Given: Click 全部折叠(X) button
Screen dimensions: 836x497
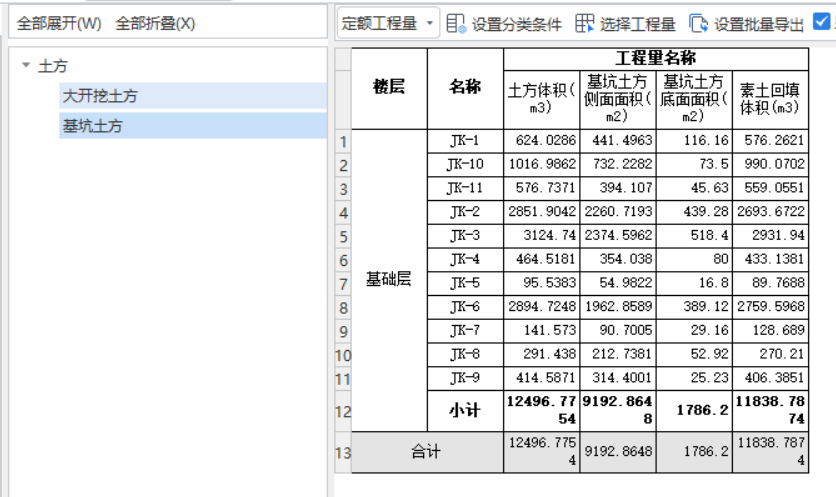Looking at the screenshot, I should tap(155, 23).
